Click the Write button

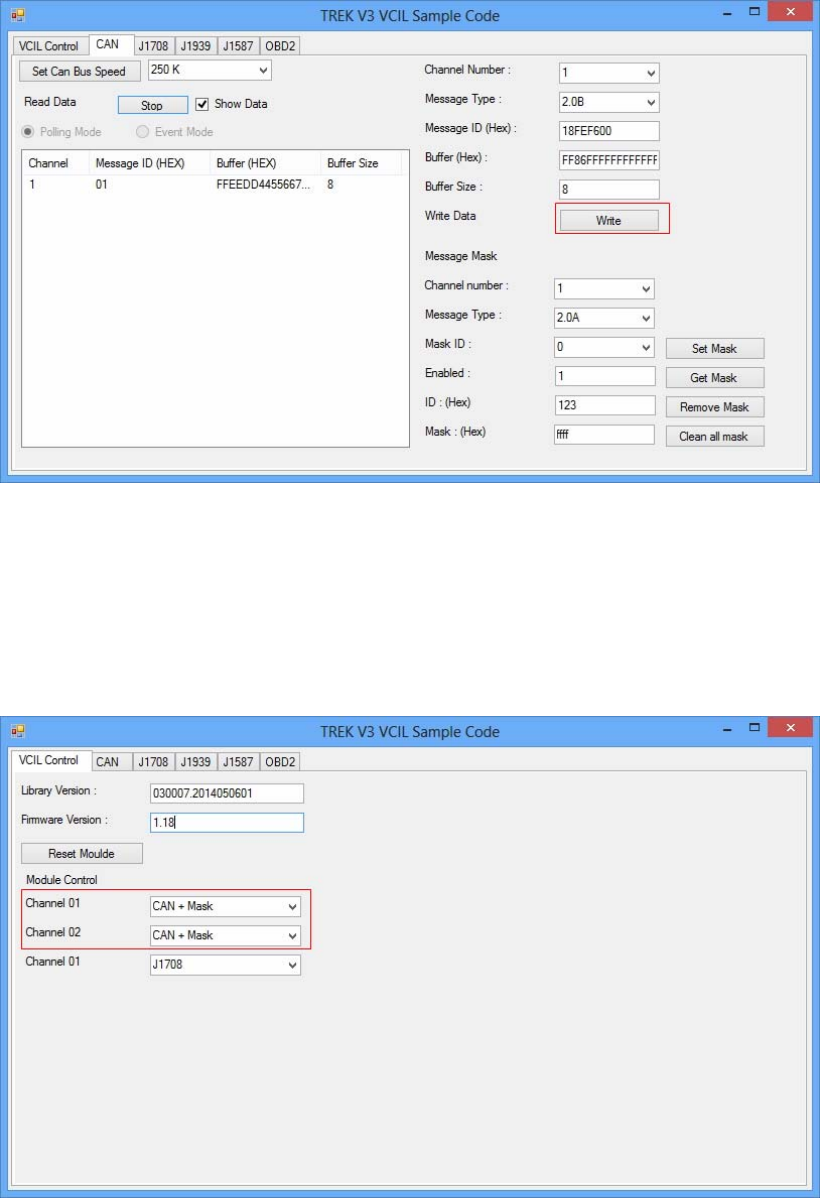tap(609, 220)
